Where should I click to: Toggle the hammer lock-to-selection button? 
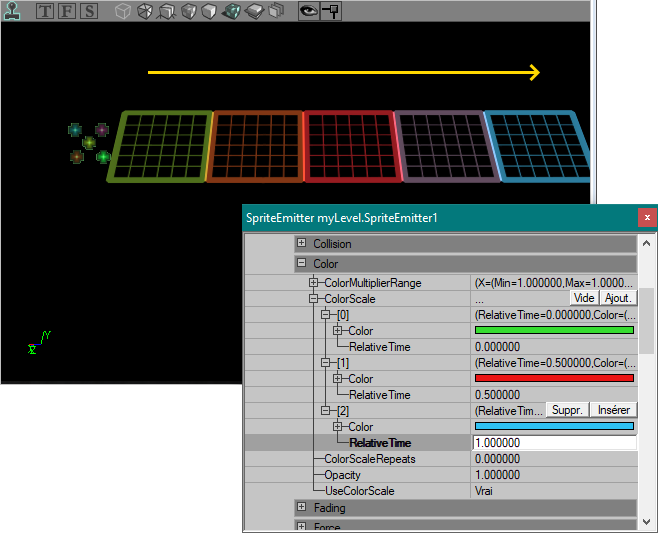[x=331, y=11]
